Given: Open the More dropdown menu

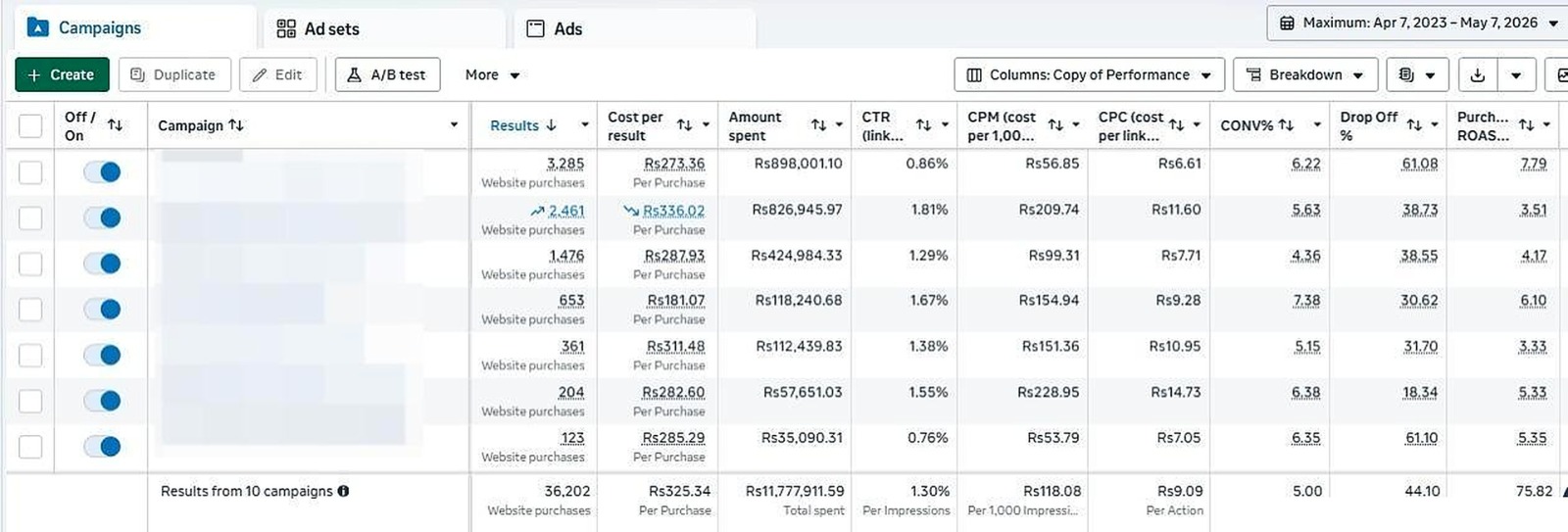Looking at the screenshot, I should [x=492, y=74].
